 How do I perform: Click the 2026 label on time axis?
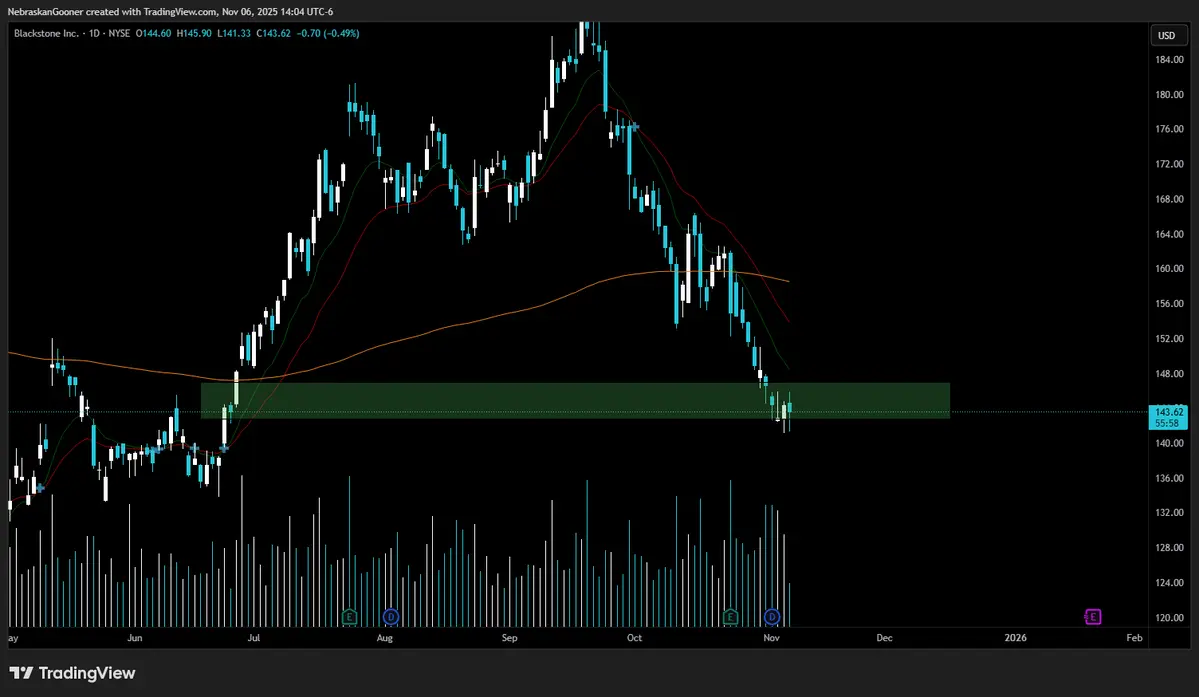[1015, 637]
